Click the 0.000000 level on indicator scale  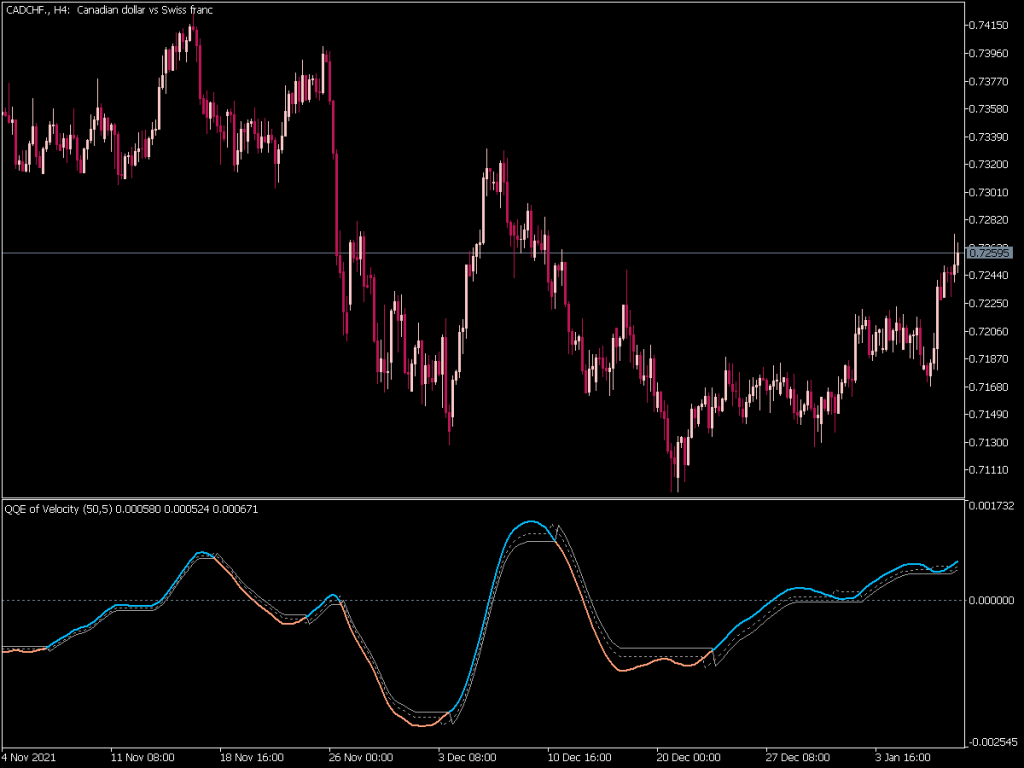point(993,599)
